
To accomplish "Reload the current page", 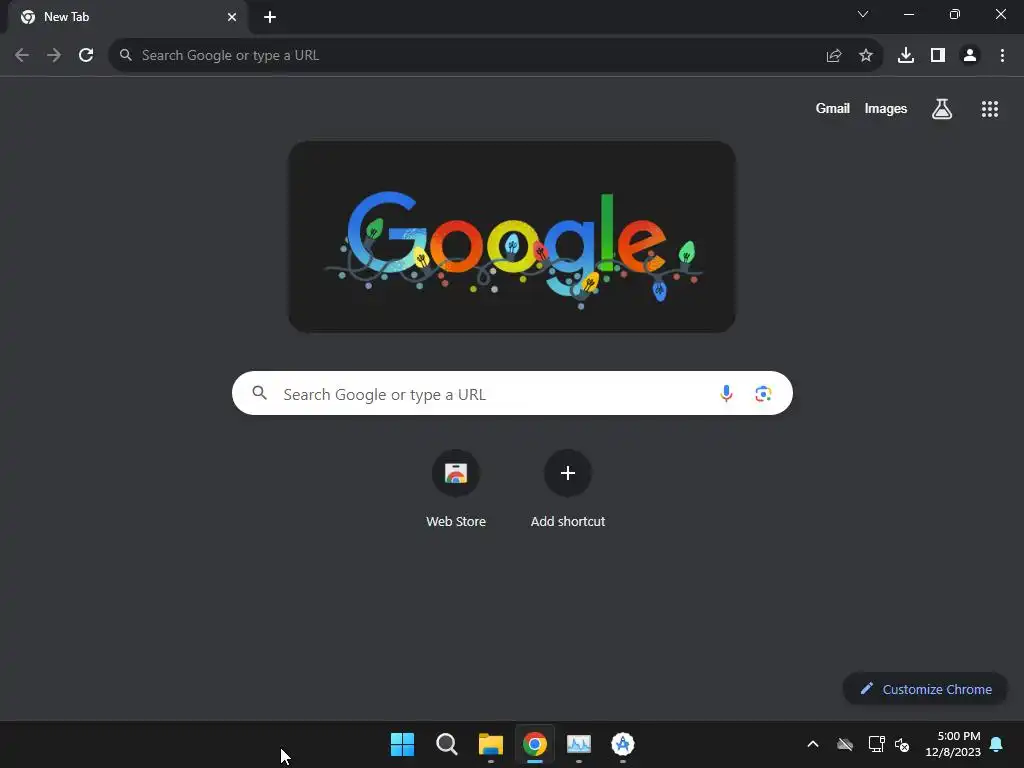I will pos(86,56).
